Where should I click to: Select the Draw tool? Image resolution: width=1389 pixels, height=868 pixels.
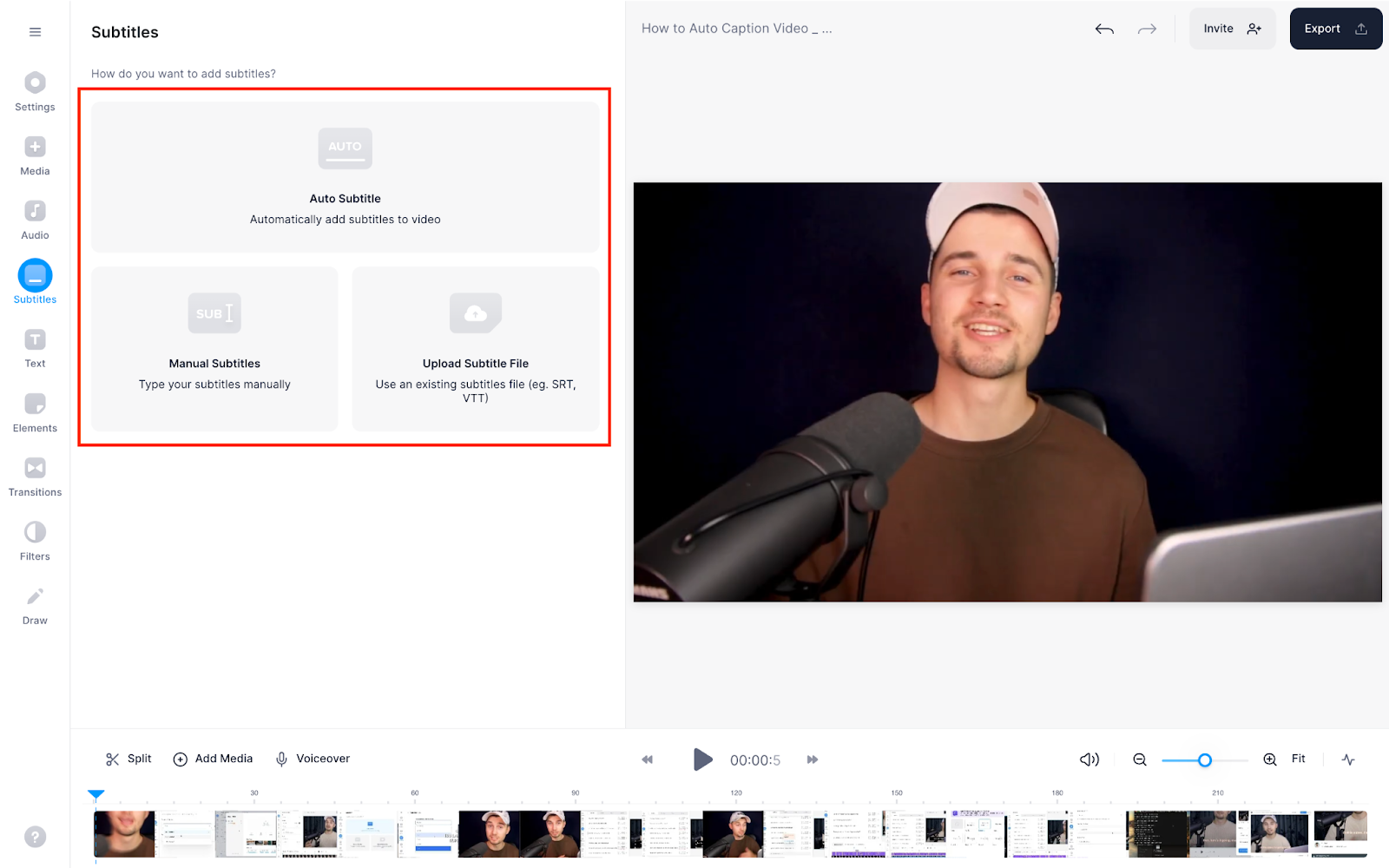(35, 606)
